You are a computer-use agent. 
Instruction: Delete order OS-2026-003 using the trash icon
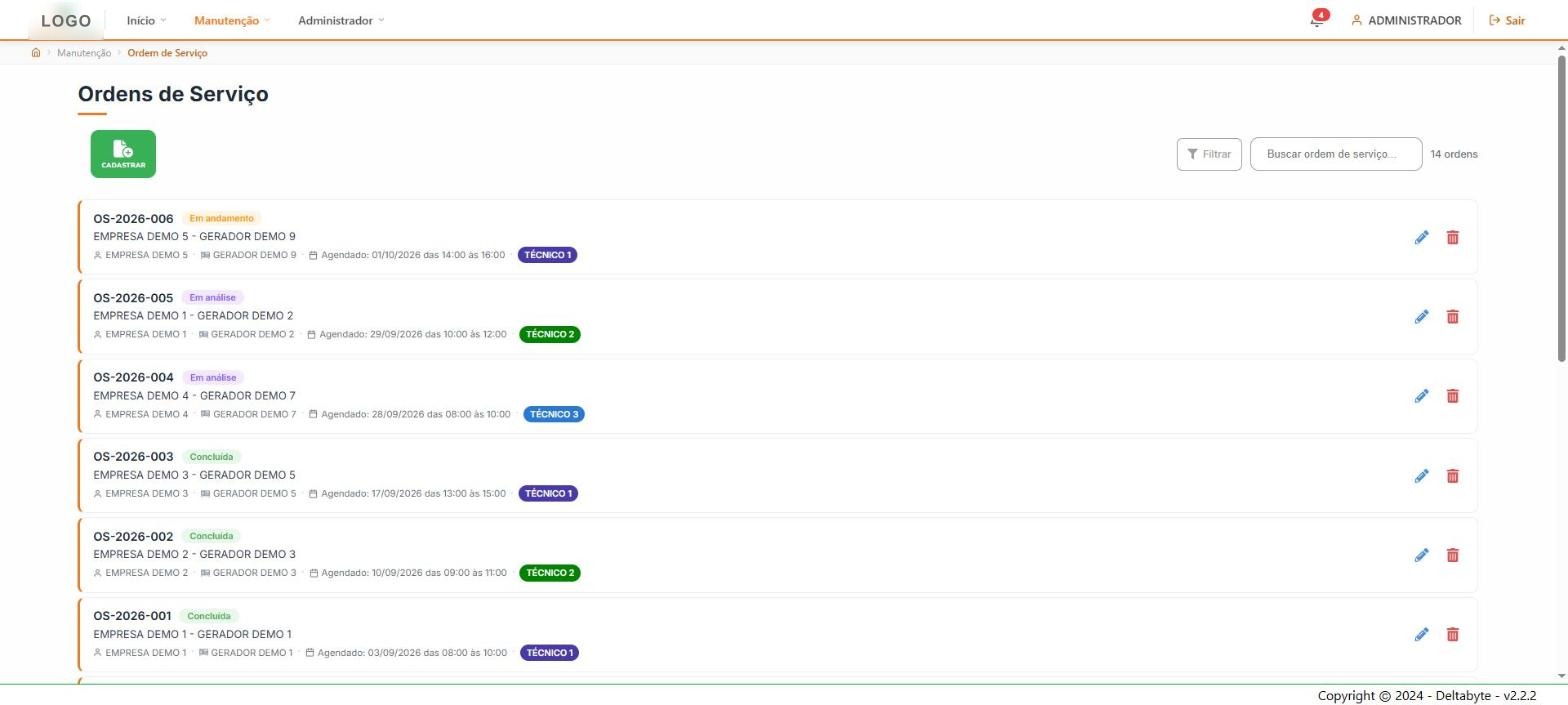coord(1453,476)
